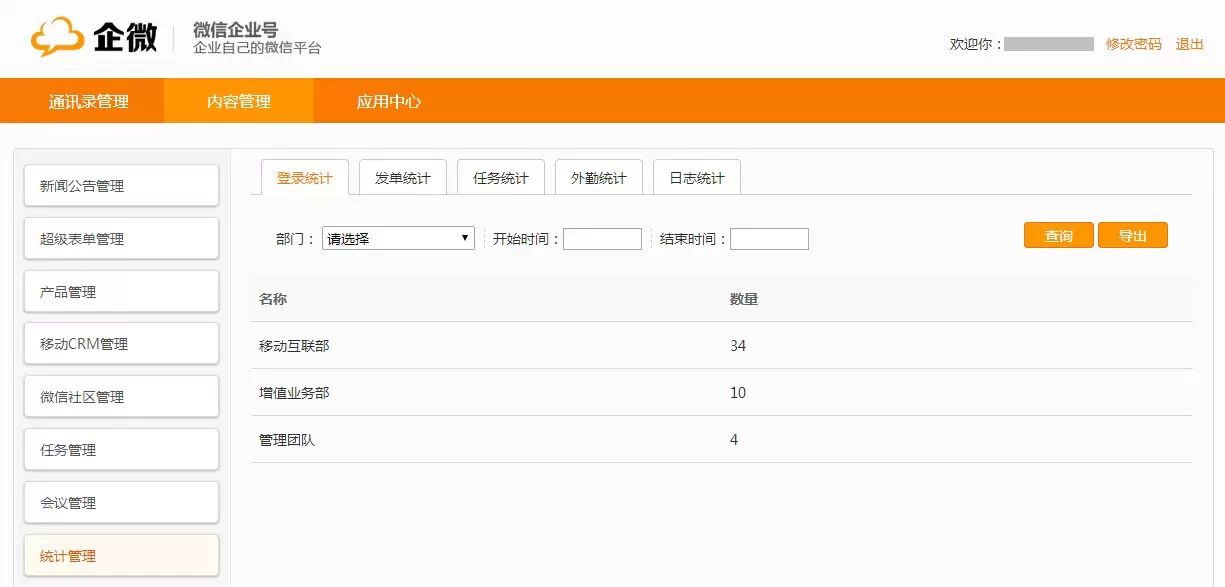Viewport: 1225px width, 587px height.
Task: Select 会议管理 sidebar item
Action: [x=121, y=503]
